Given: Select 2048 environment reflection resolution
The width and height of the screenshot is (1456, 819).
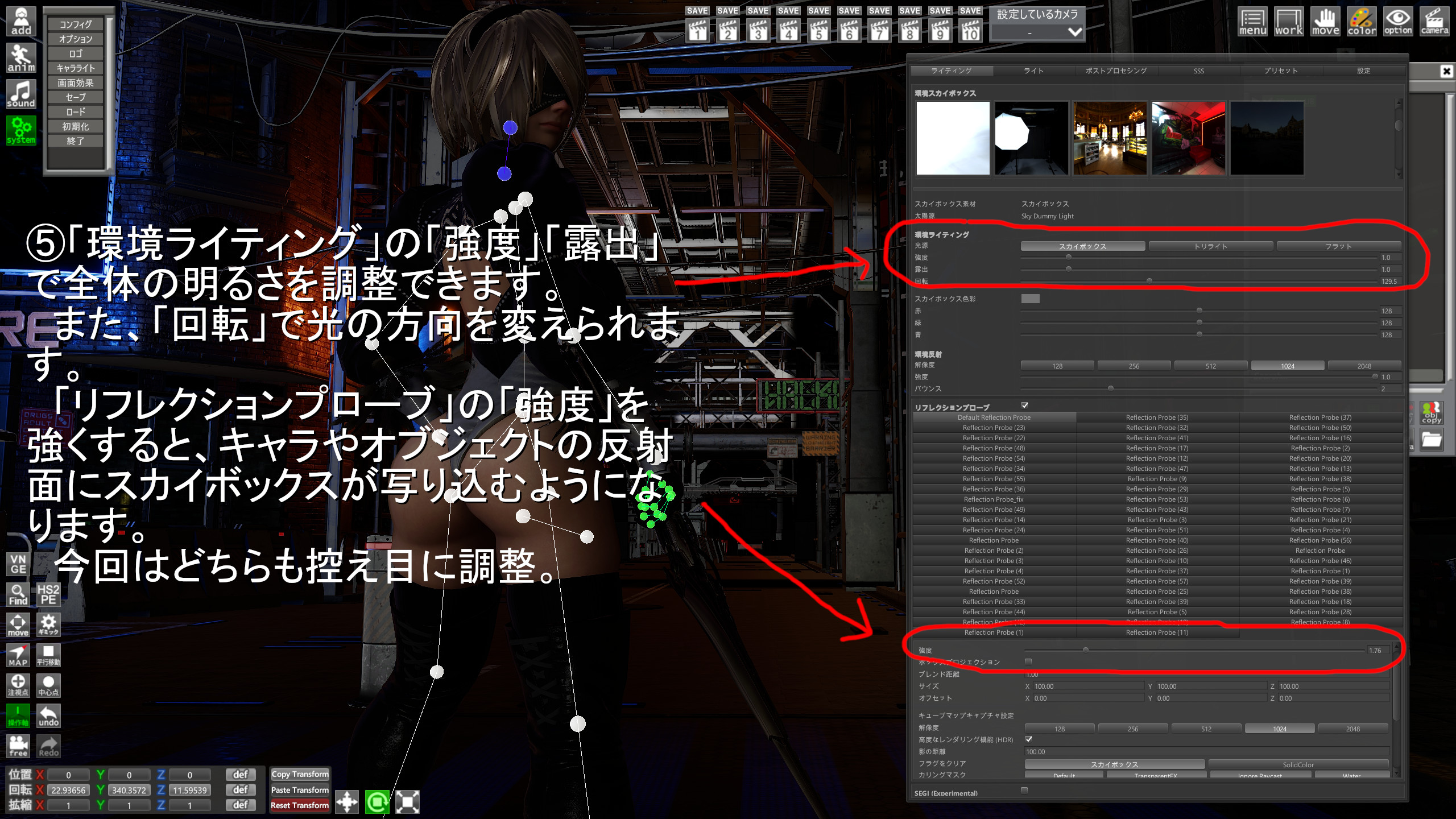Looking at the screenshot, I should [x=1364, y=366].
